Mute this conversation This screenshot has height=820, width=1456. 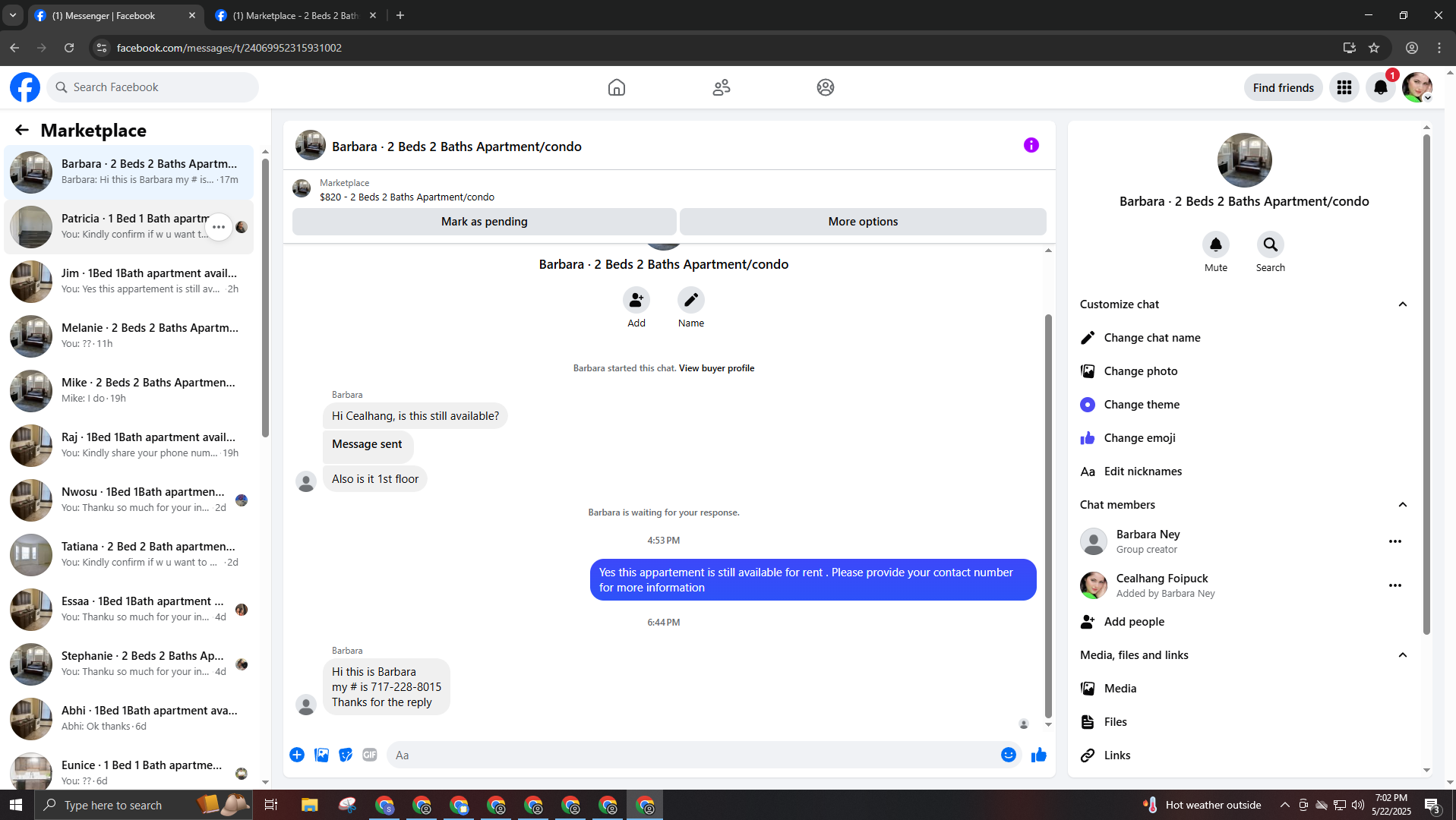point(1216,244)
